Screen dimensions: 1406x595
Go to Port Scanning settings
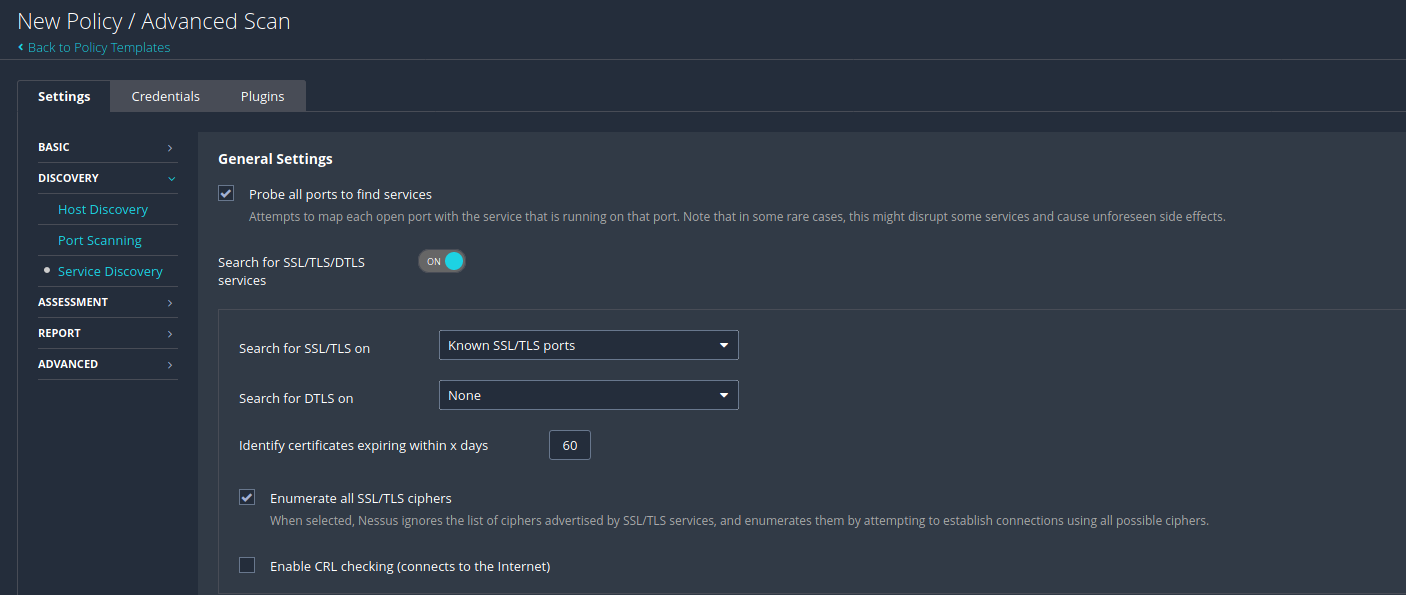coord(100,241)
